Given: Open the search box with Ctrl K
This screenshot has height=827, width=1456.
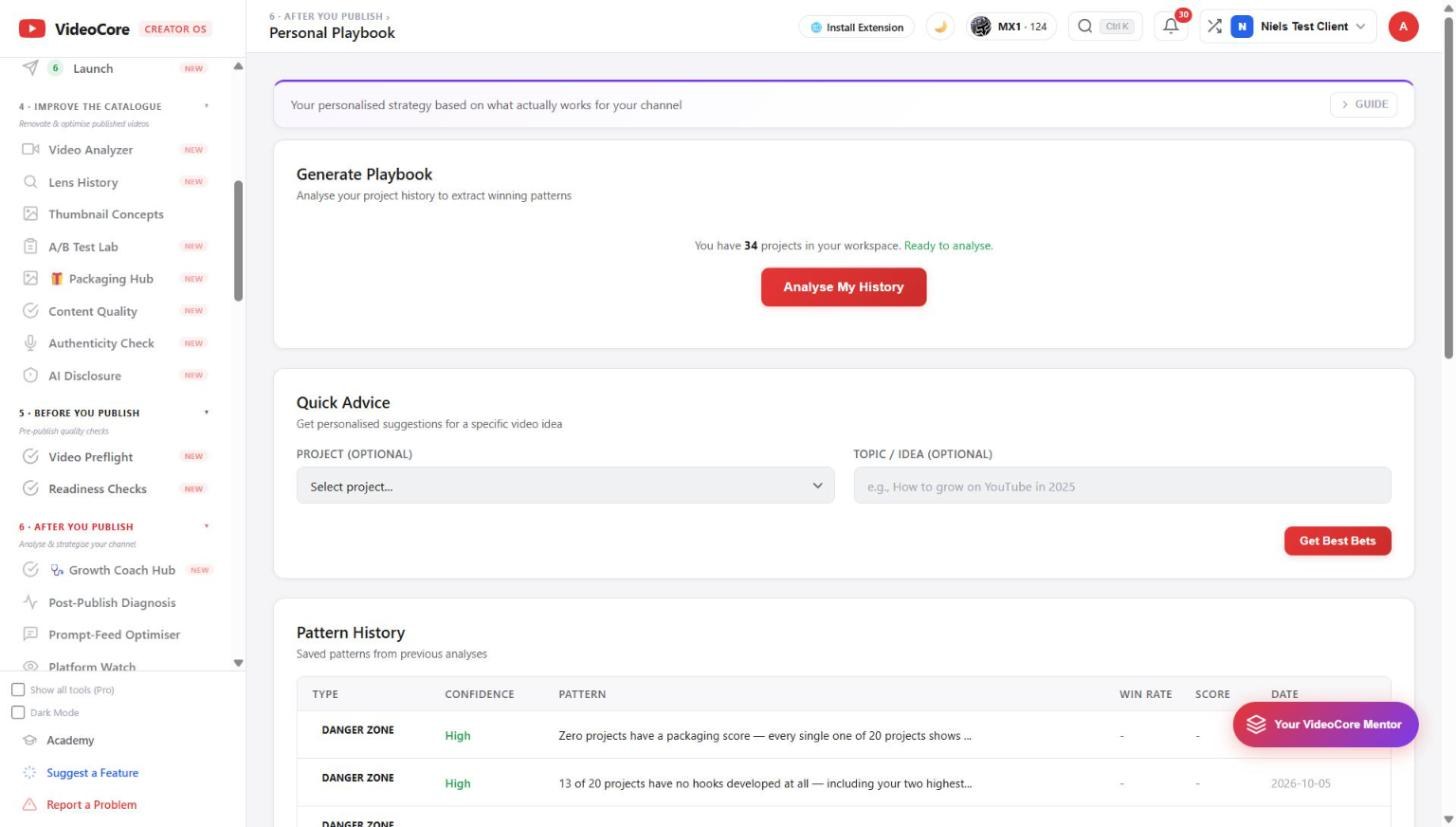Looking at the screenshot, I should coord(1105,27).
